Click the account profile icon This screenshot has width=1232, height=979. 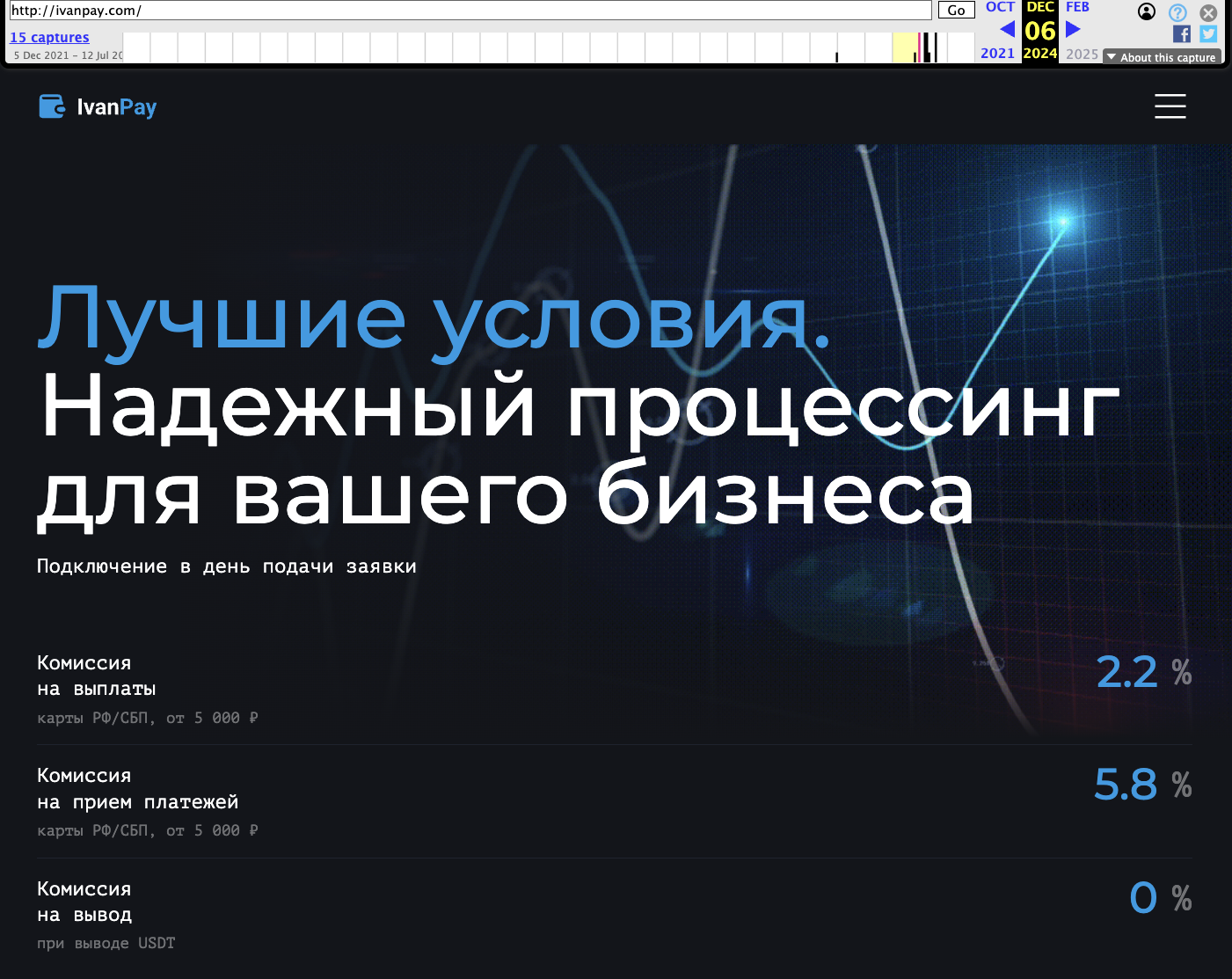point(1146,11)
